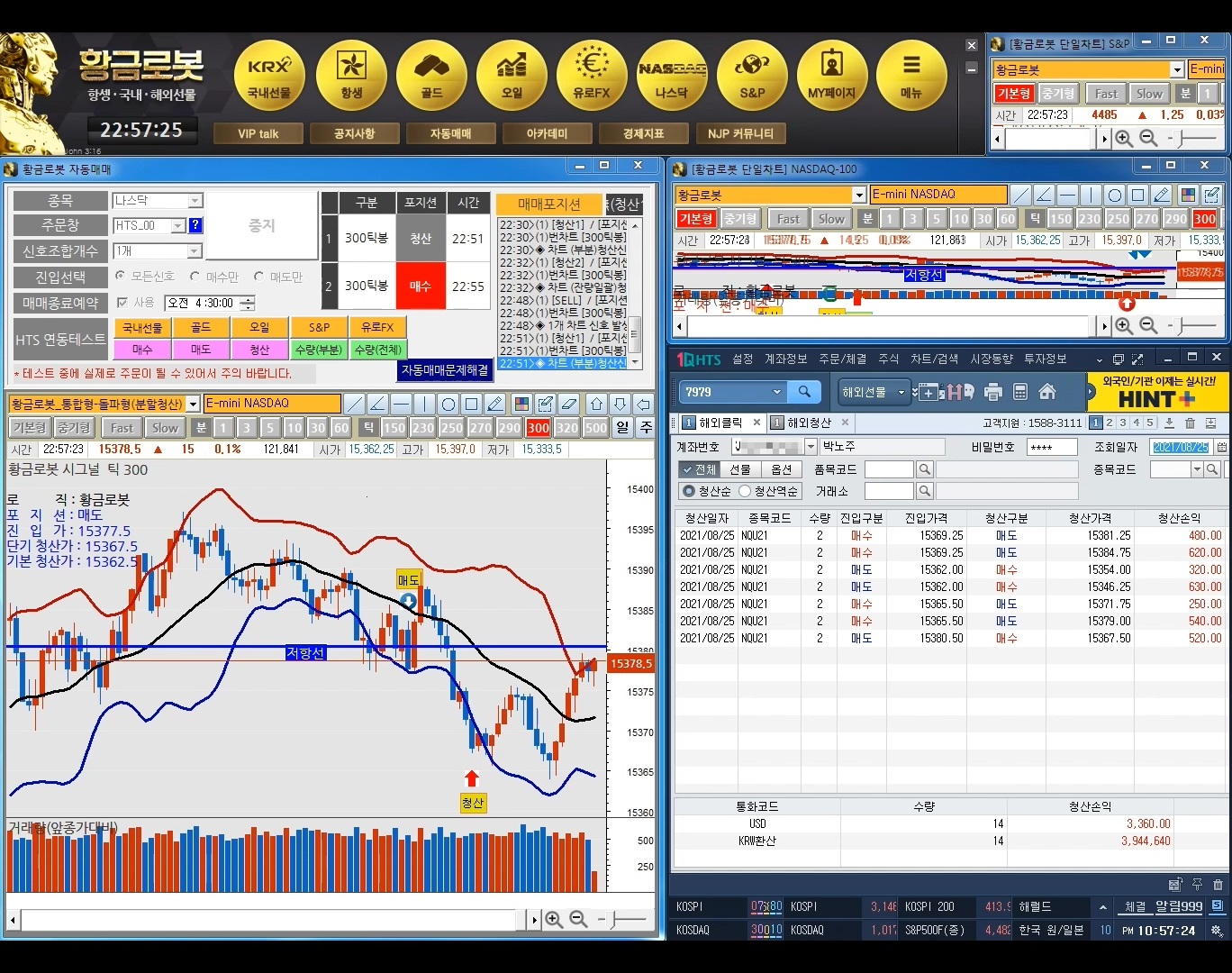Click trash icon in 1QHTS tab bar

tap(1190, 423)
